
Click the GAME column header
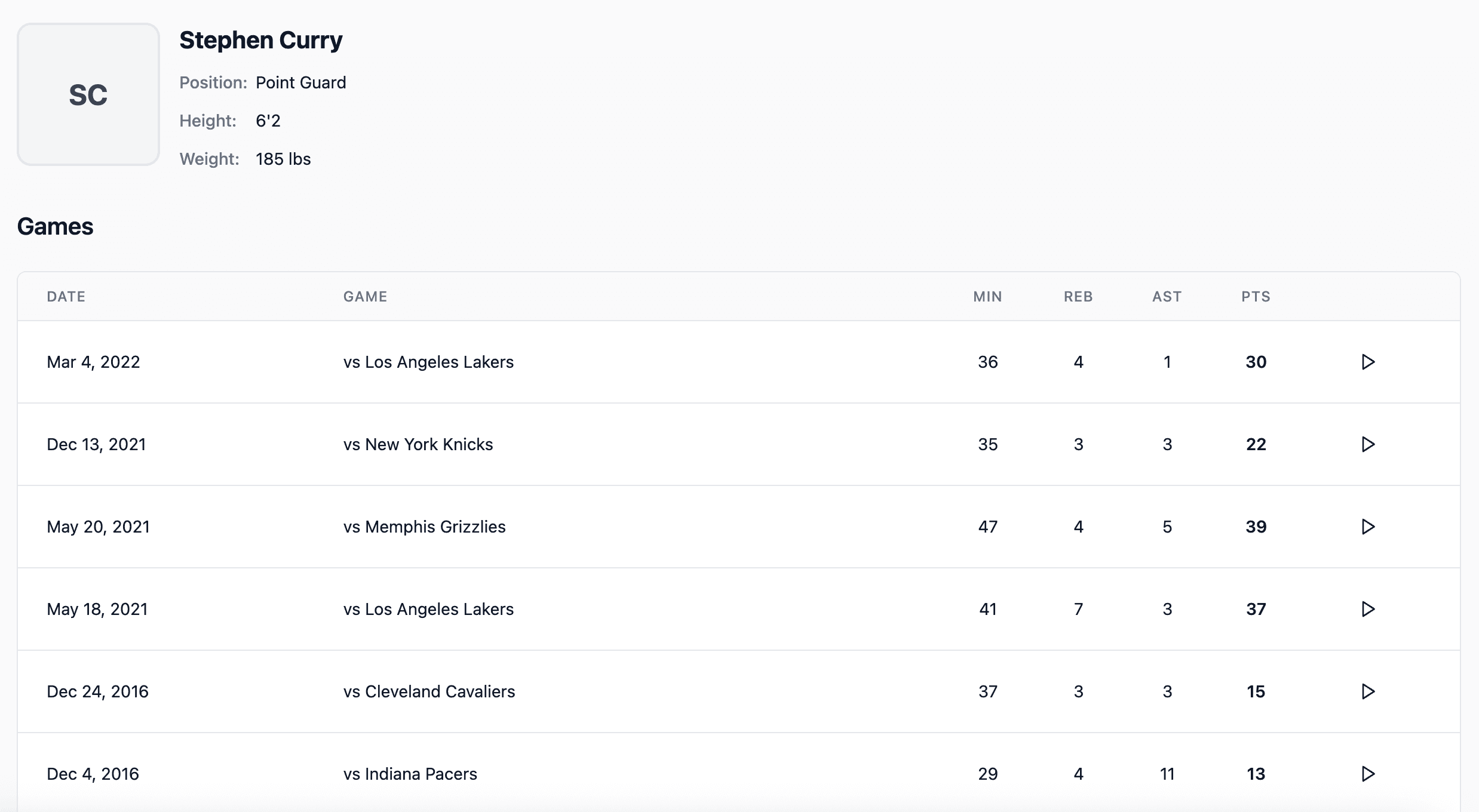pyautogui.click(x=365, y=296)
